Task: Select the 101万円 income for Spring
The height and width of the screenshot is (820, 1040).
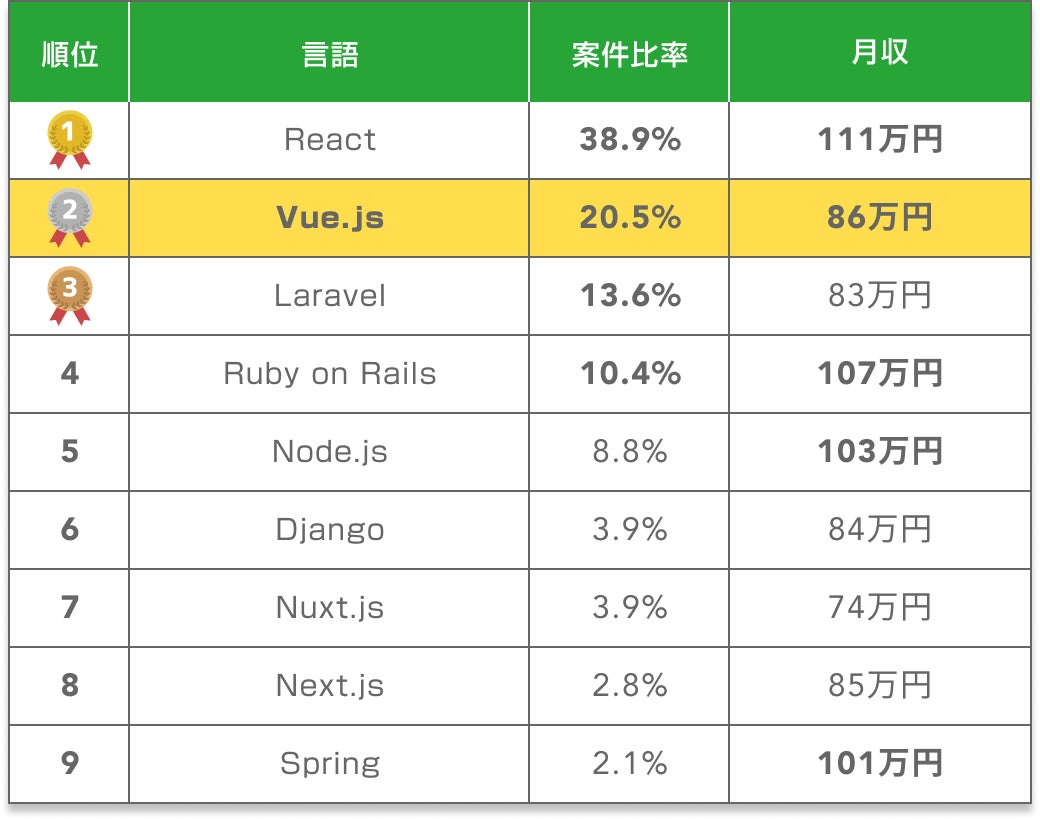Action: (880, 764)
